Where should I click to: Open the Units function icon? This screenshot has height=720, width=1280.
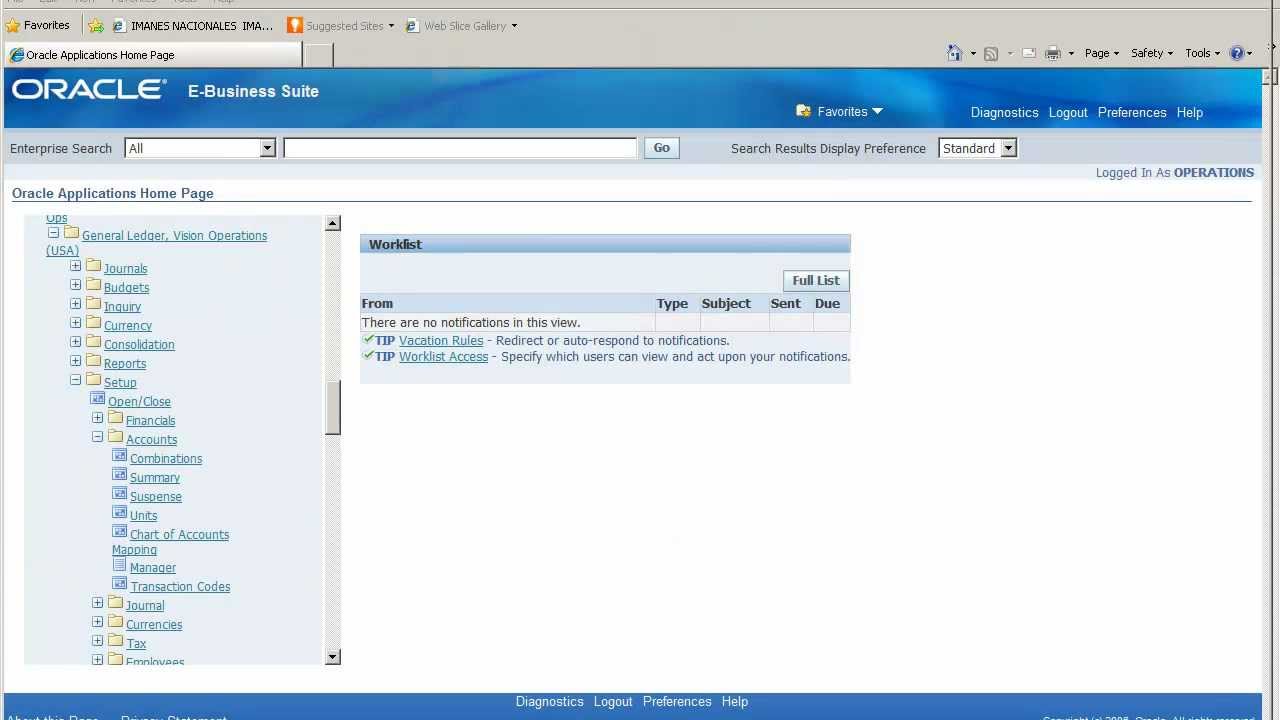120,513
